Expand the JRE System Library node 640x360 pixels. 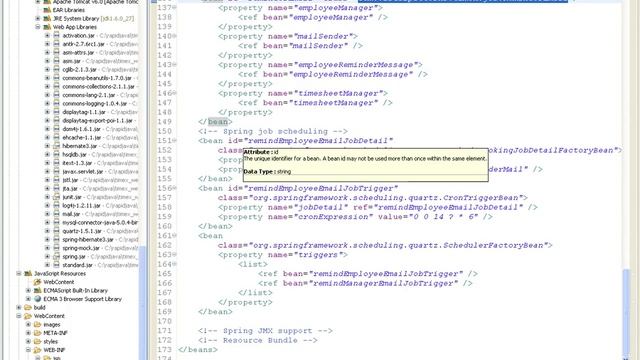coord(38,18)
